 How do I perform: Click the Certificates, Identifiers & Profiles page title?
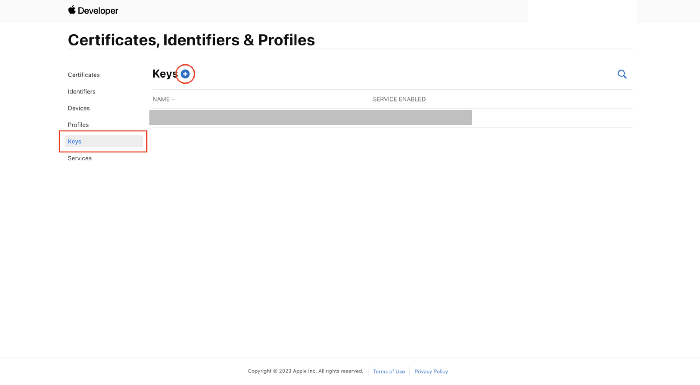click(x=191, y=40)
